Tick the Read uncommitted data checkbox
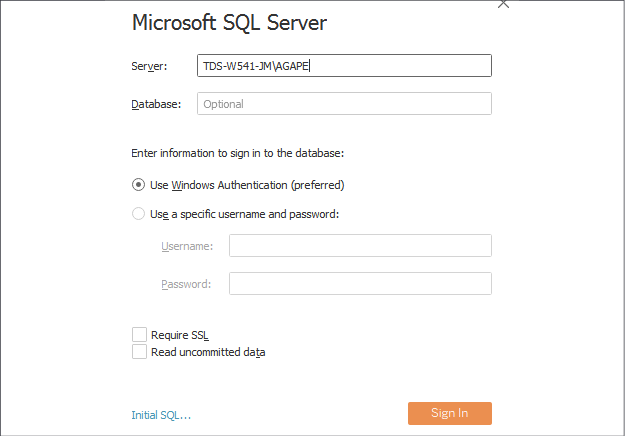 pyautogui.click(x=140, y=352)
